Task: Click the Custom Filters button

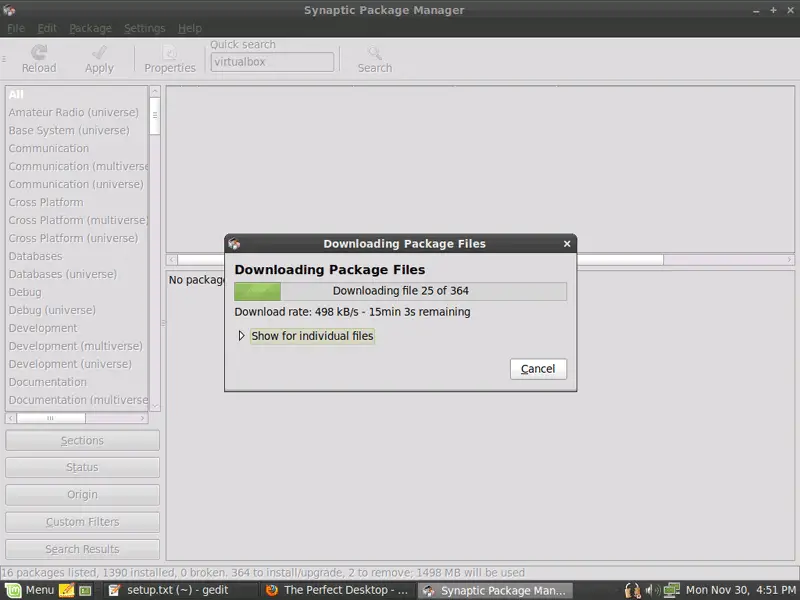Action: [x=82, y=522]
